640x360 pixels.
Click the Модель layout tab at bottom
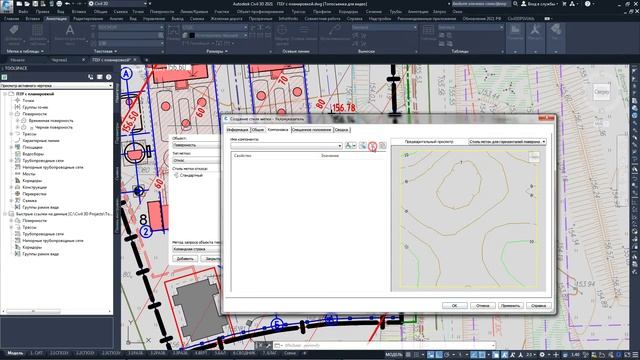click(x=16, y=353)
